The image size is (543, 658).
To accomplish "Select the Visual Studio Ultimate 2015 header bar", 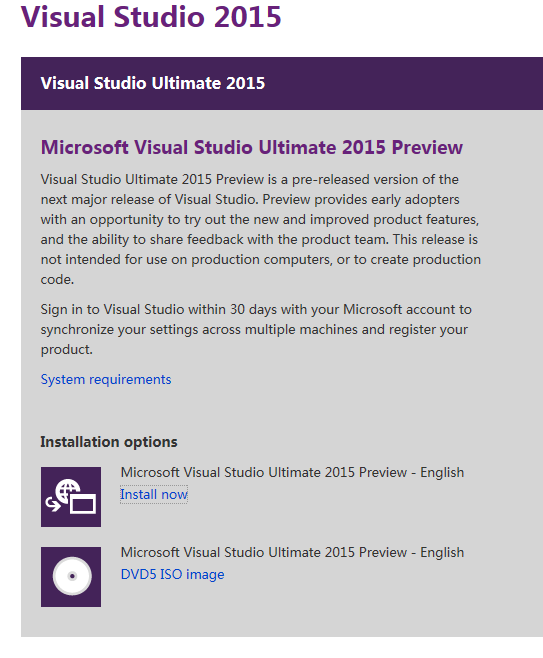I will pos(282,84).
